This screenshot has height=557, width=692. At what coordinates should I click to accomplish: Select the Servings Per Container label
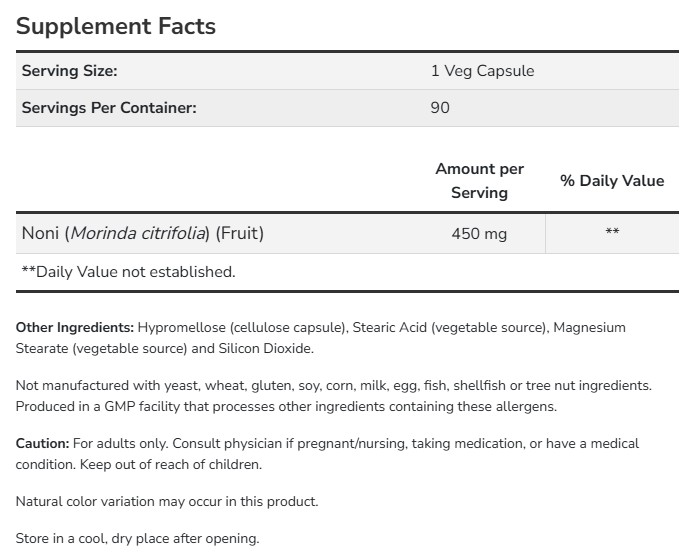[x=109, y=108]
